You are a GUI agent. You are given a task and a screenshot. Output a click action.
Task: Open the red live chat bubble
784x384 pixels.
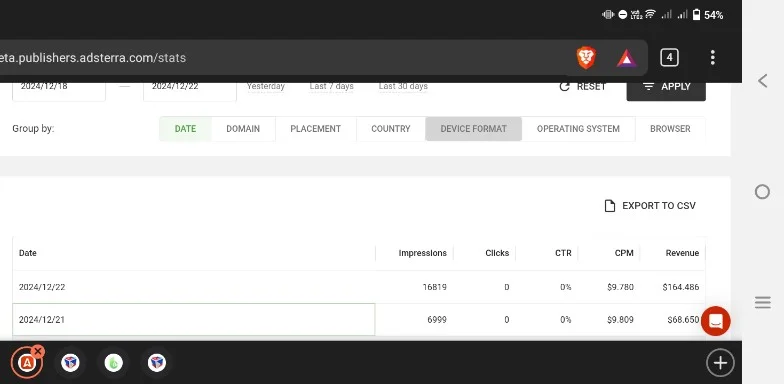(x=716, y=320)
